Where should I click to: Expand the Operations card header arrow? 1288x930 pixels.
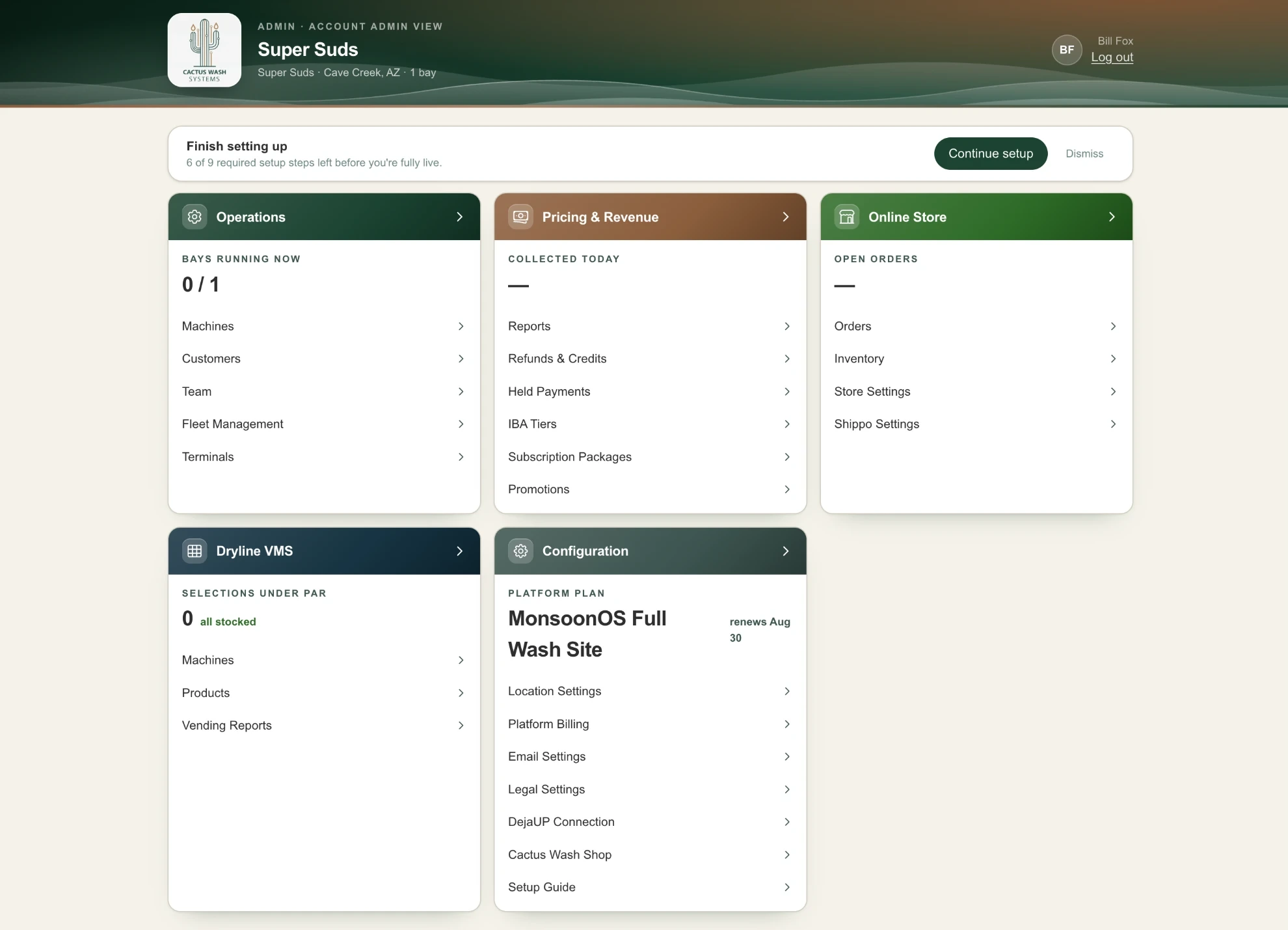pos(460,217)
